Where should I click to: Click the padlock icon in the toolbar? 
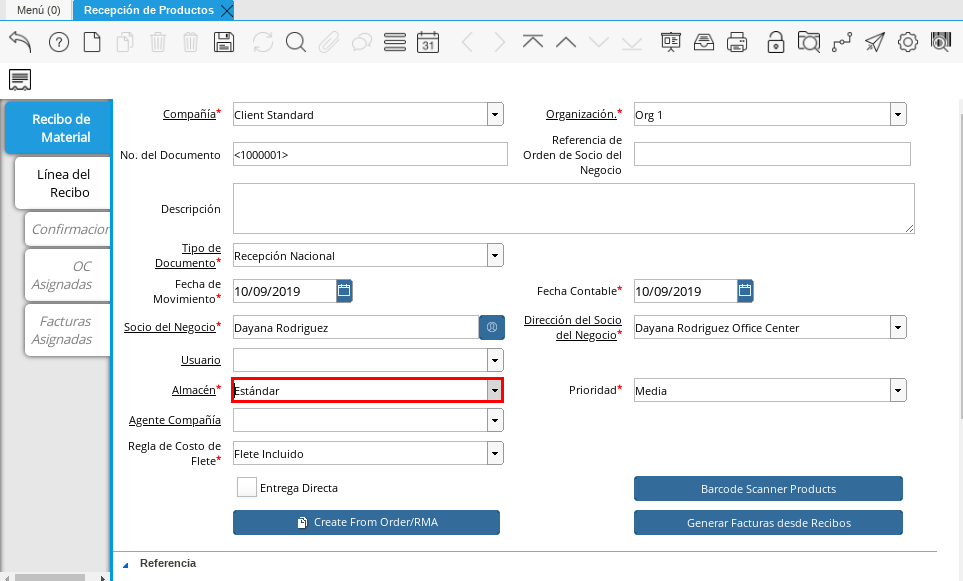(x=775, y=42)
